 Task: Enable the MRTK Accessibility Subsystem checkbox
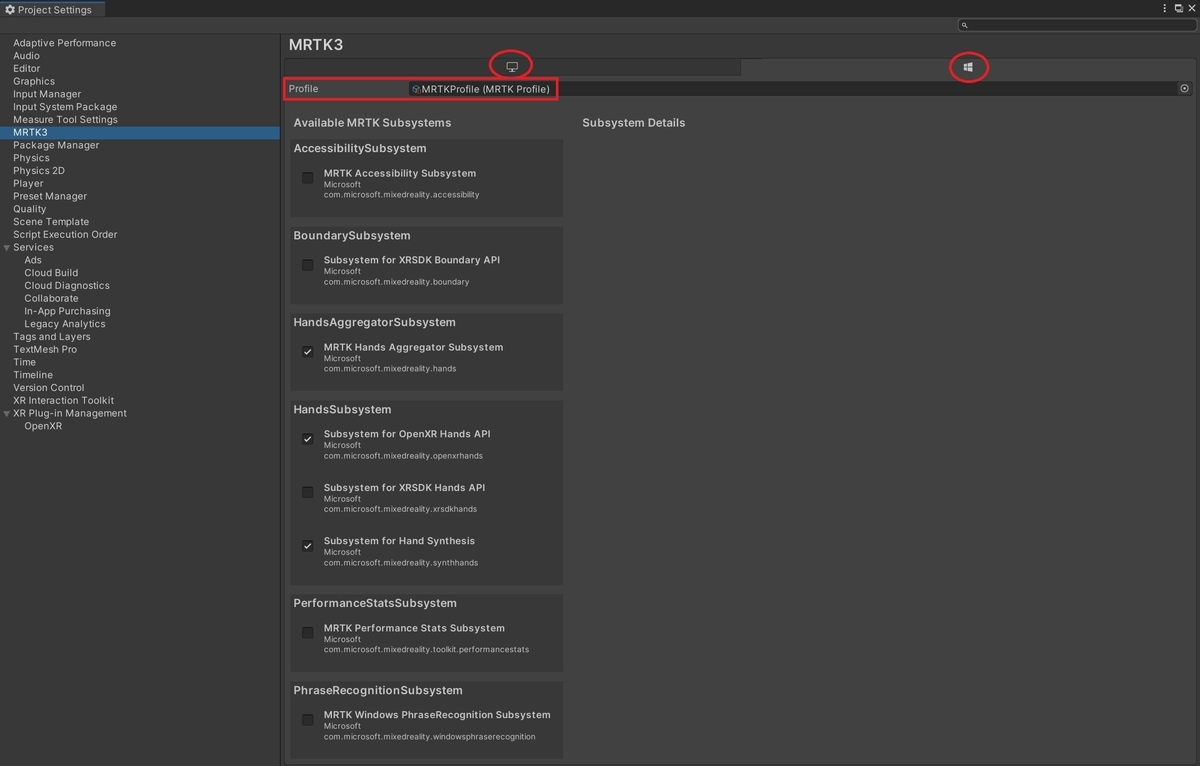point(308,178)
